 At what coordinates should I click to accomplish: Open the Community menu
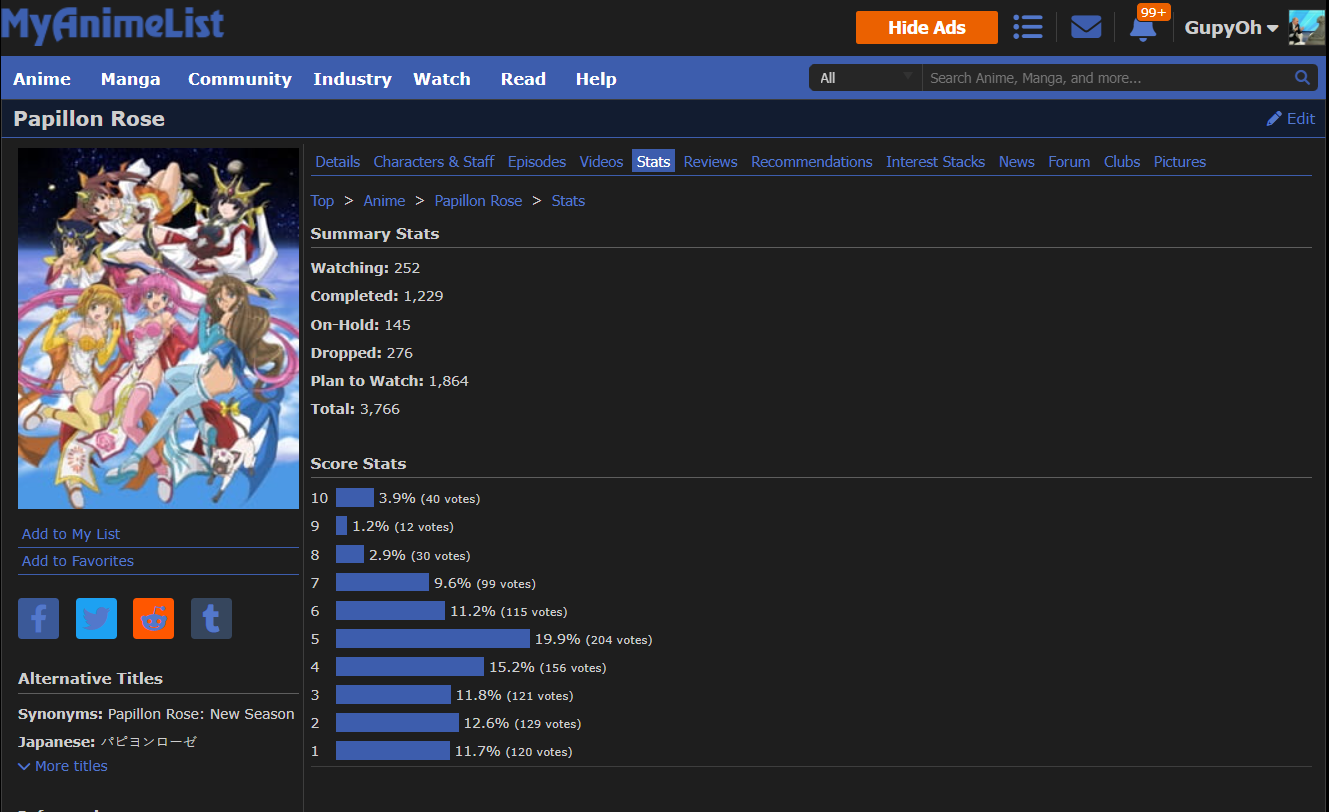[239, 79]
